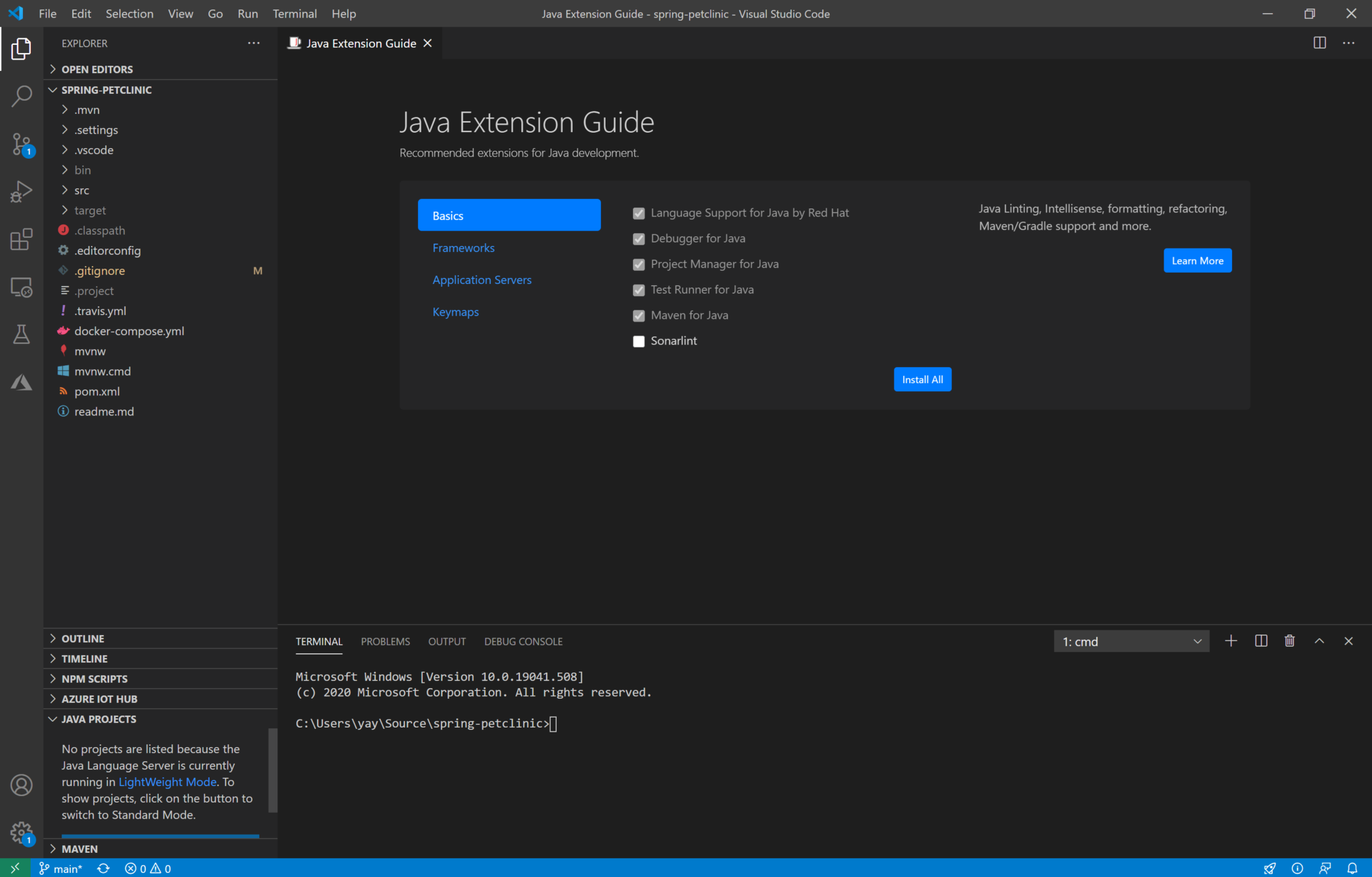Open the Testing beaker icon
Viewport: 1372px width, 877px height.
coord(22,334)
